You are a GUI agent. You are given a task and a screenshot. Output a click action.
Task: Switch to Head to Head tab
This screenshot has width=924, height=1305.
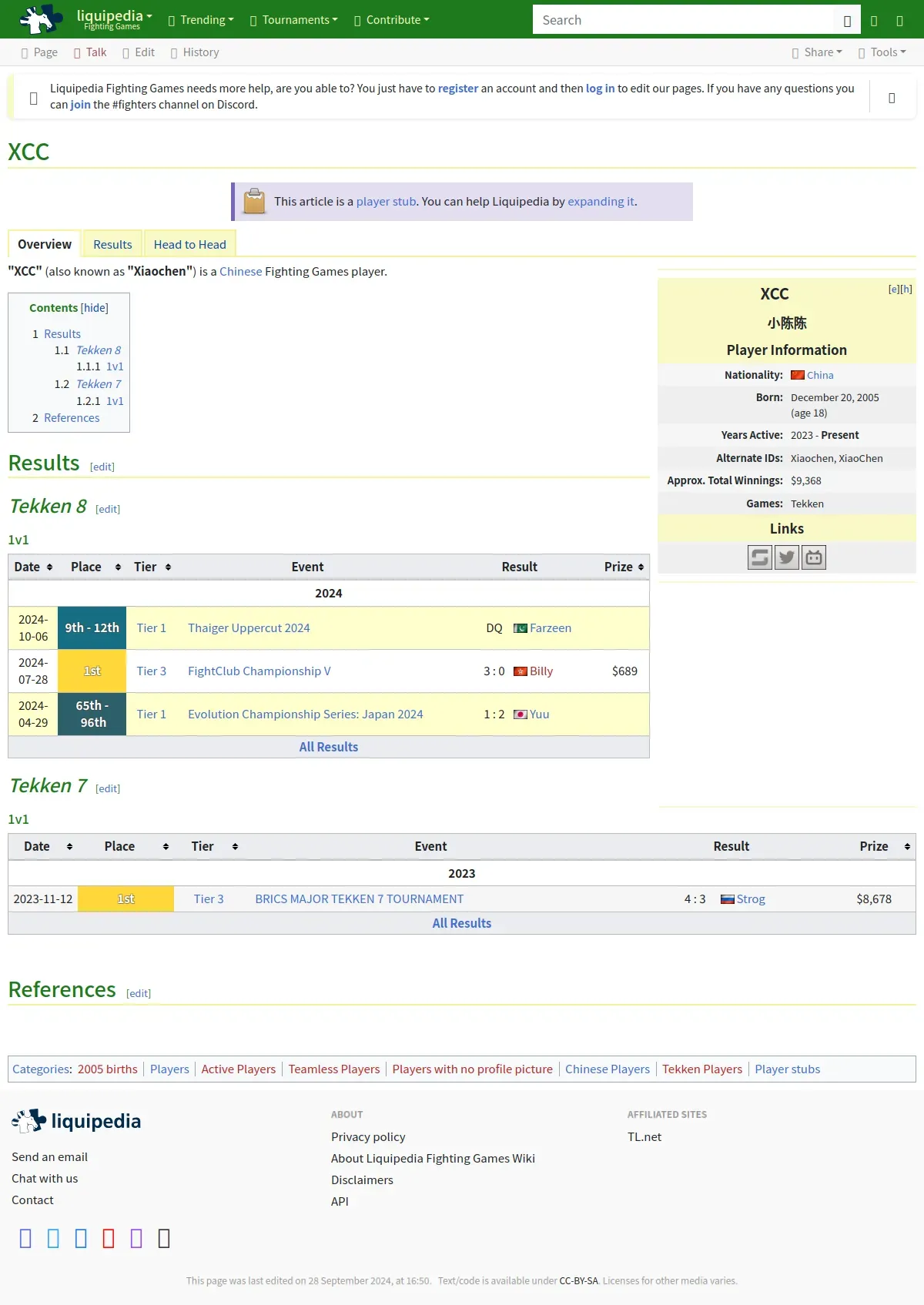coord(190,244)
